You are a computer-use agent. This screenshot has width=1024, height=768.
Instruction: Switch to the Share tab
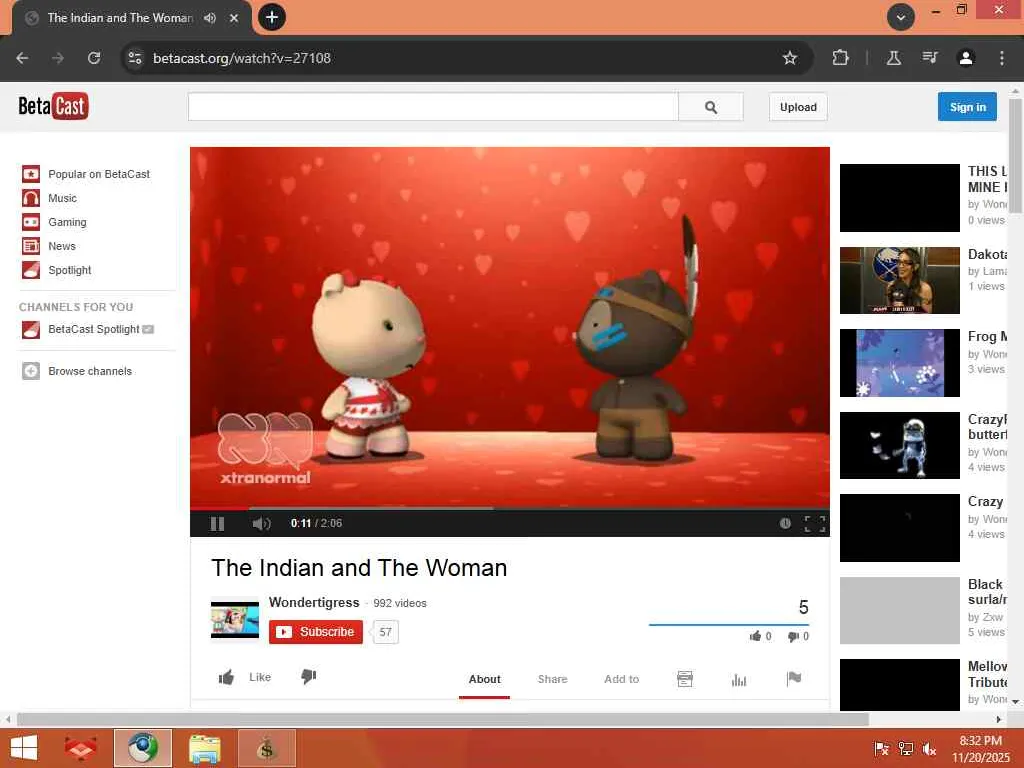point(552,679)
